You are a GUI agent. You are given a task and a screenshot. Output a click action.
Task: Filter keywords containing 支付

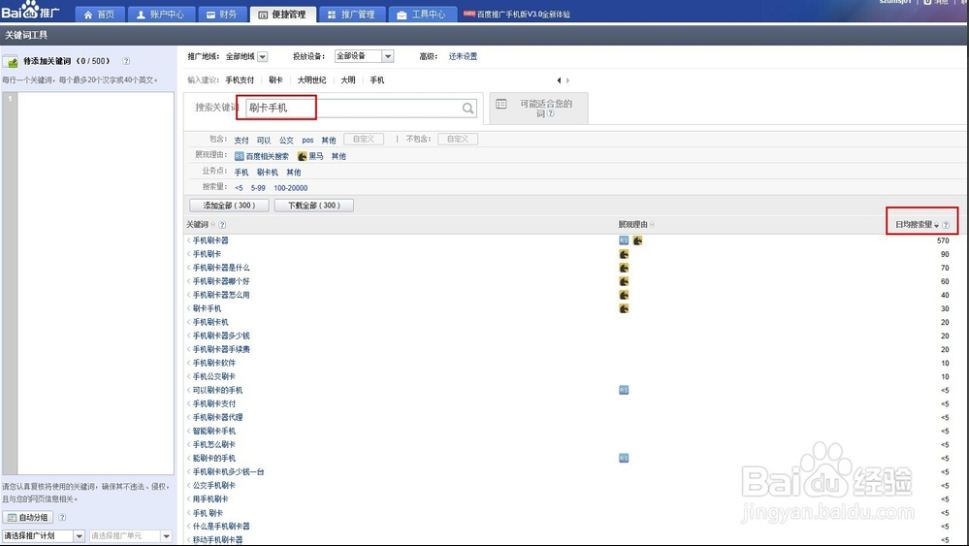point(242,140)
